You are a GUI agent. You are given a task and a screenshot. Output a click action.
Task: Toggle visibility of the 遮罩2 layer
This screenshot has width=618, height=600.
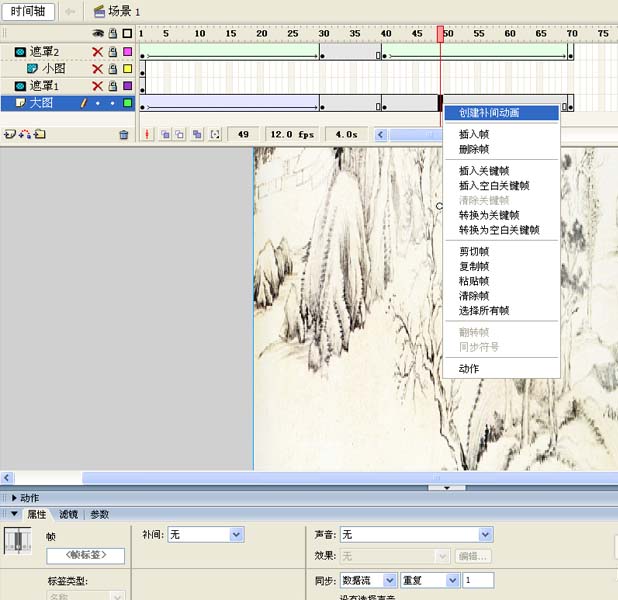pos(97,52)
